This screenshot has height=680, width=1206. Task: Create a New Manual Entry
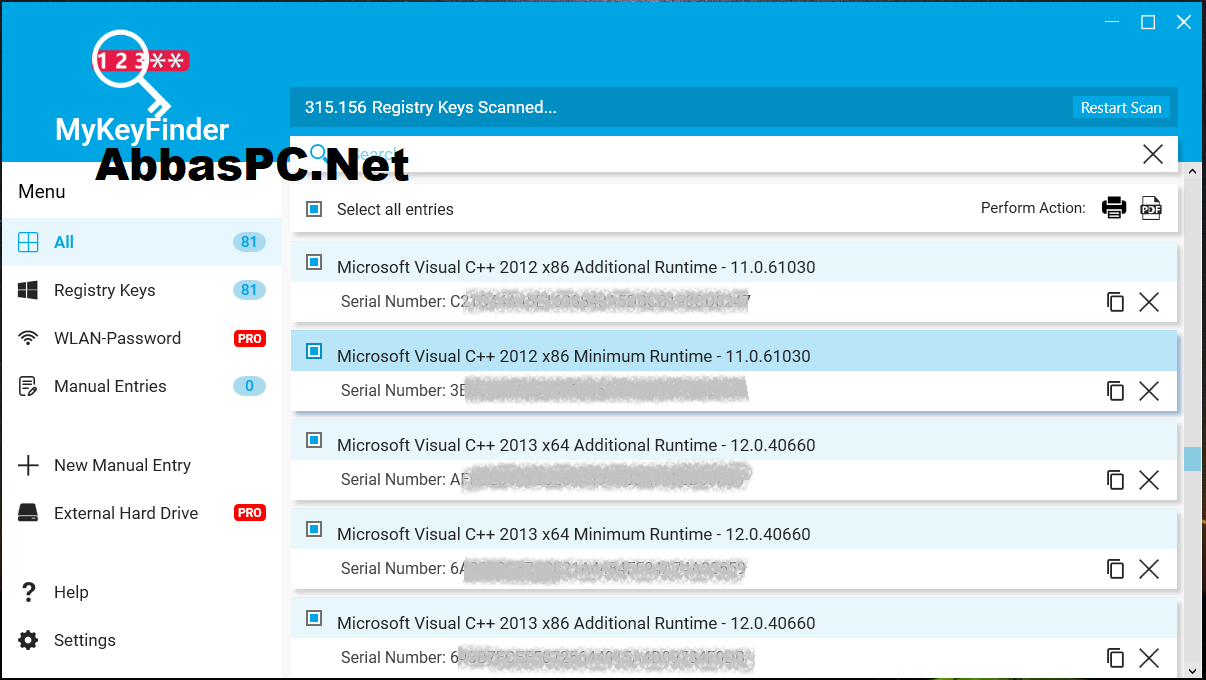coord(141,465)
